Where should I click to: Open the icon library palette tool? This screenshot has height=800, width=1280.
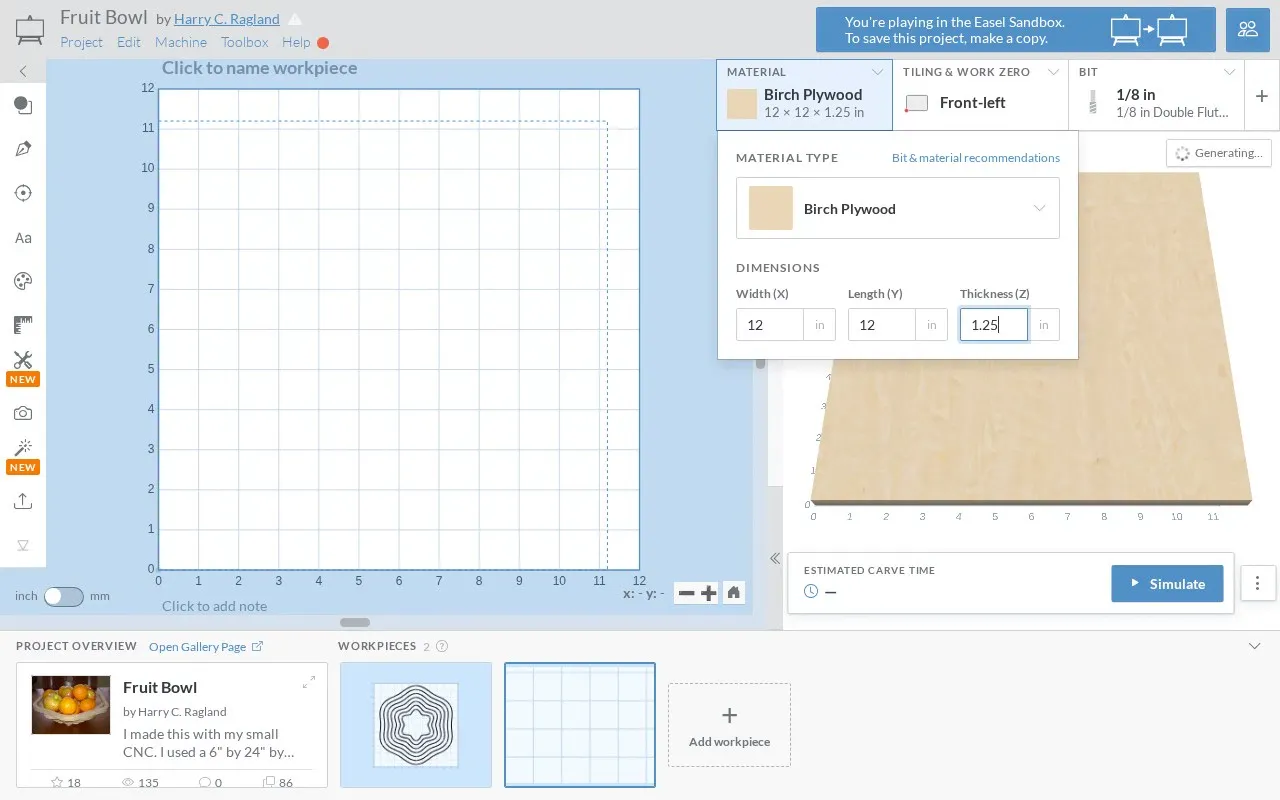23,281
